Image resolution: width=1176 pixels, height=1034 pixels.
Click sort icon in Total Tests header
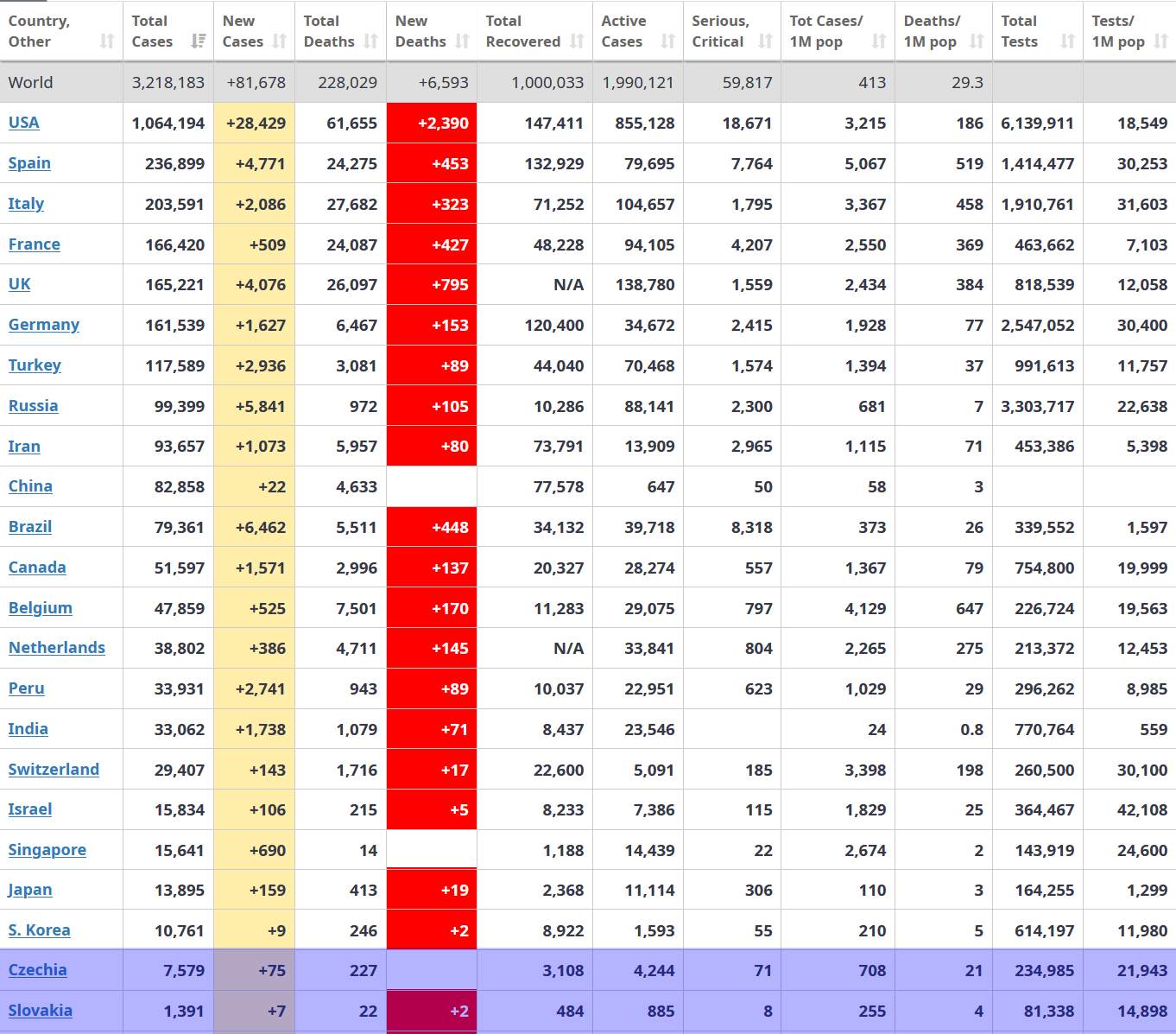pos(1067,41)
